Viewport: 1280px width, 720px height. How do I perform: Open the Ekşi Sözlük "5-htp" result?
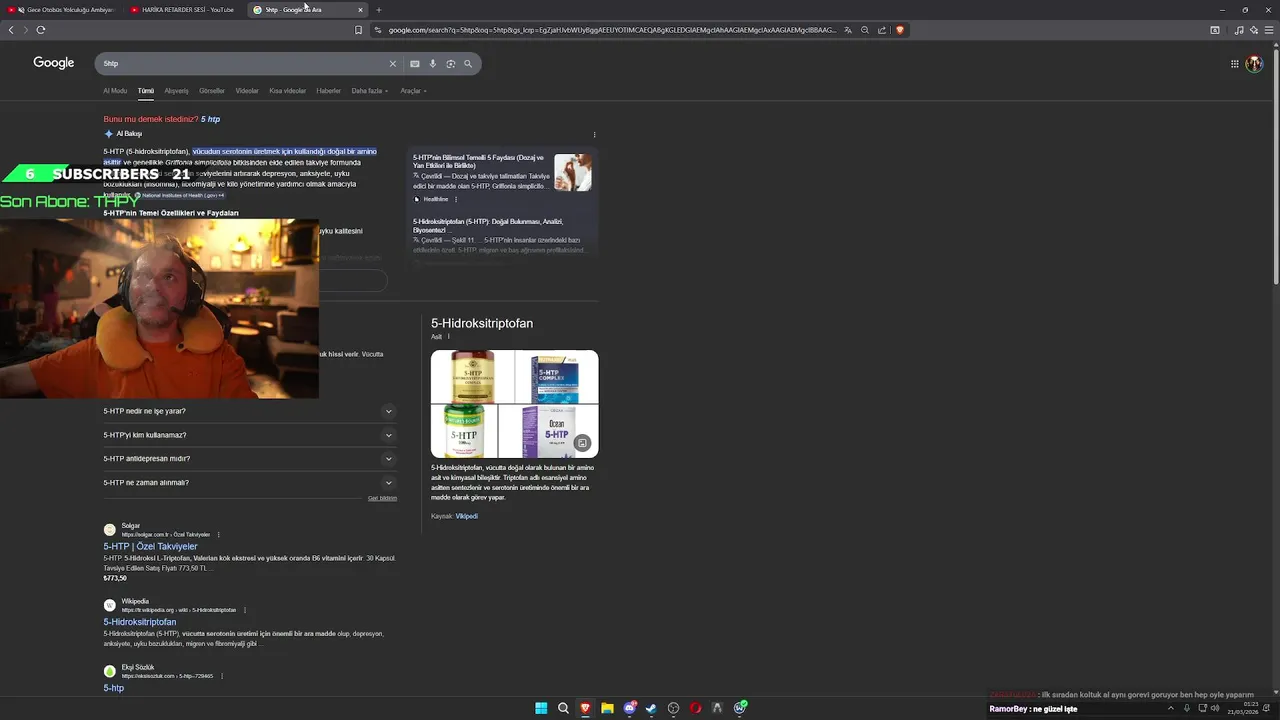tap(113, 688)
